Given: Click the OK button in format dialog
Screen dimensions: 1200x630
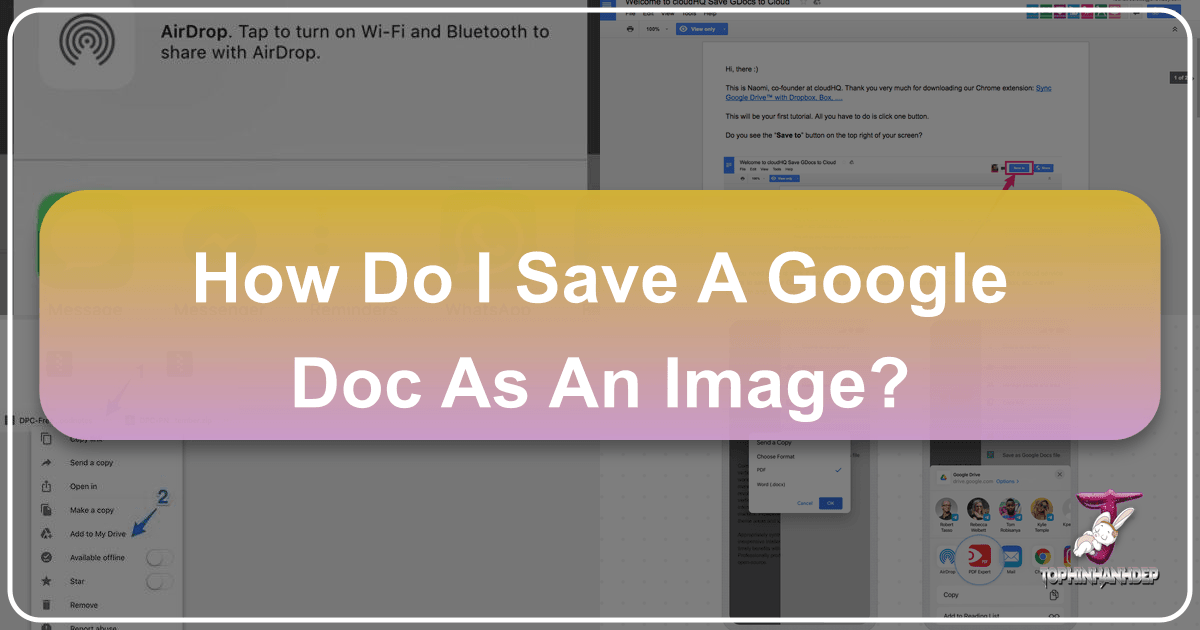Looking at the screenshot, I should coord(830,503).
